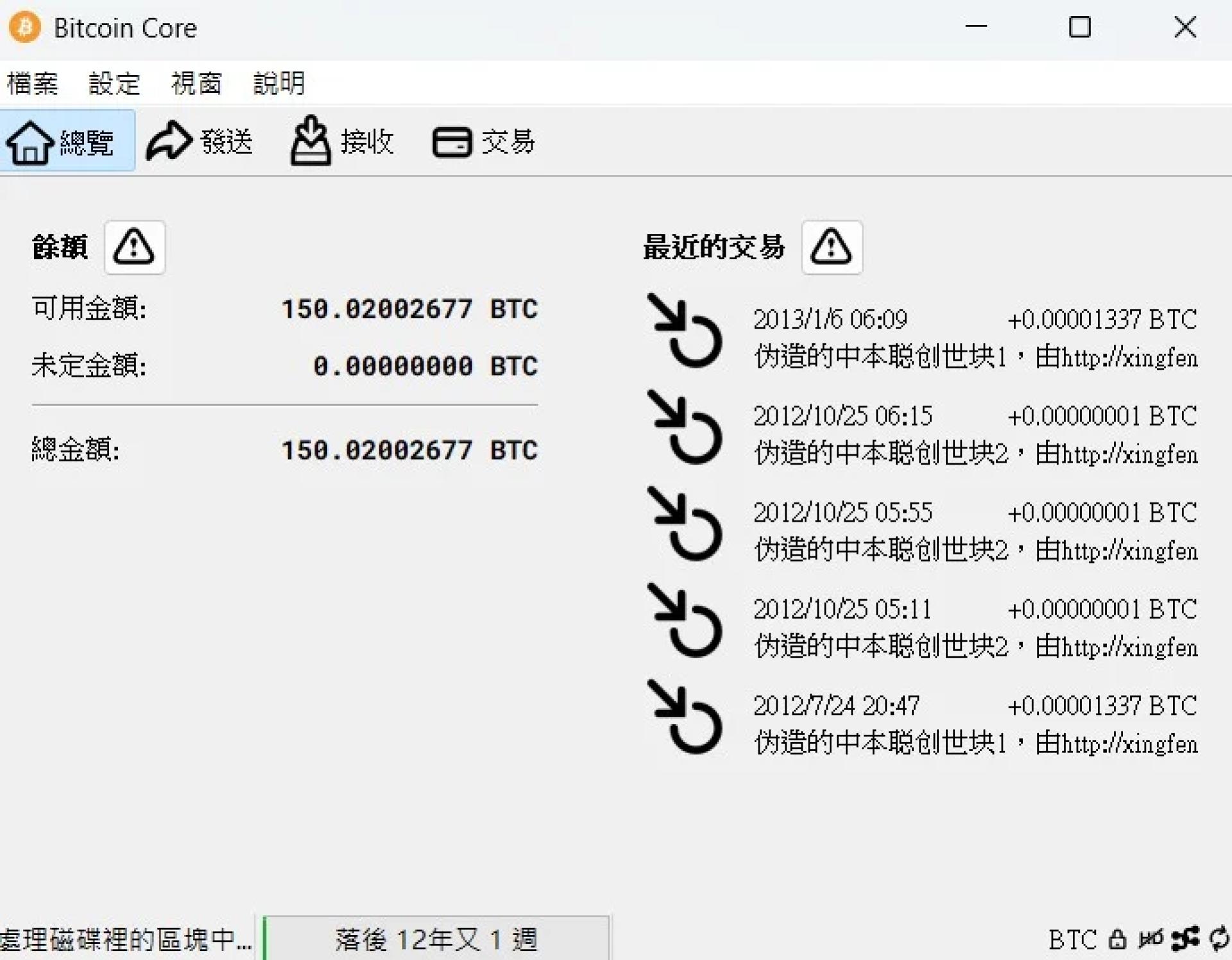The width and height of the screenshot is (1232, 960).
Task: Click the Bitcoin Core logo in title bar
Action: point(25,27)
